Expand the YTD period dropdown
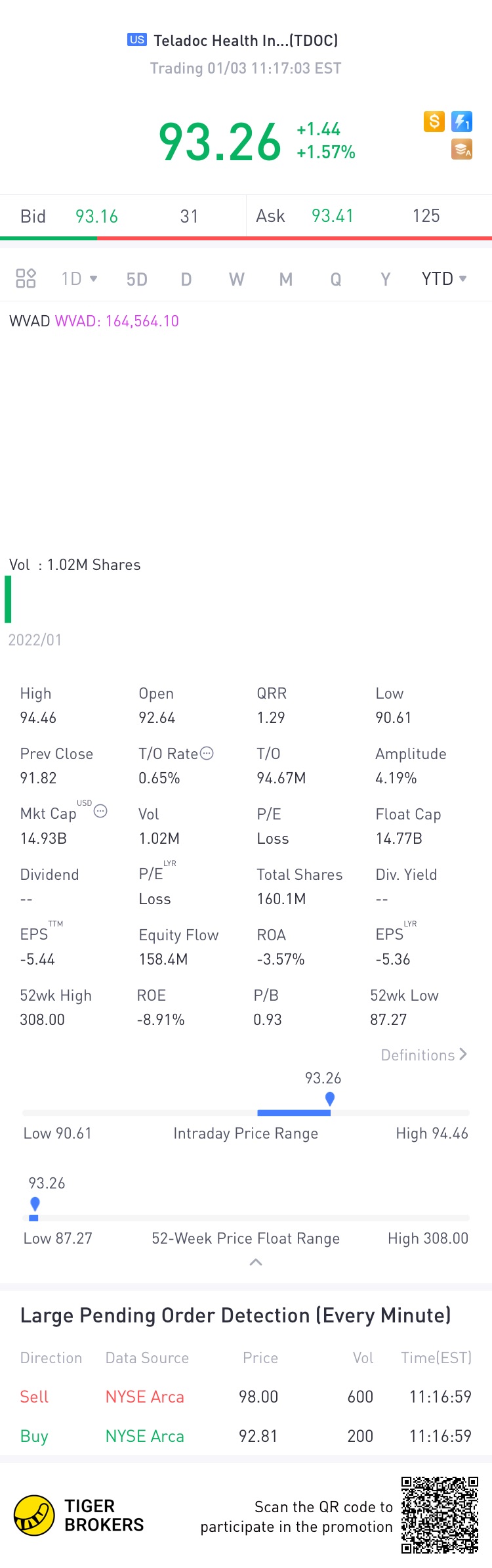The height and width of the screenshot is (1568, 492). (444, 279)
